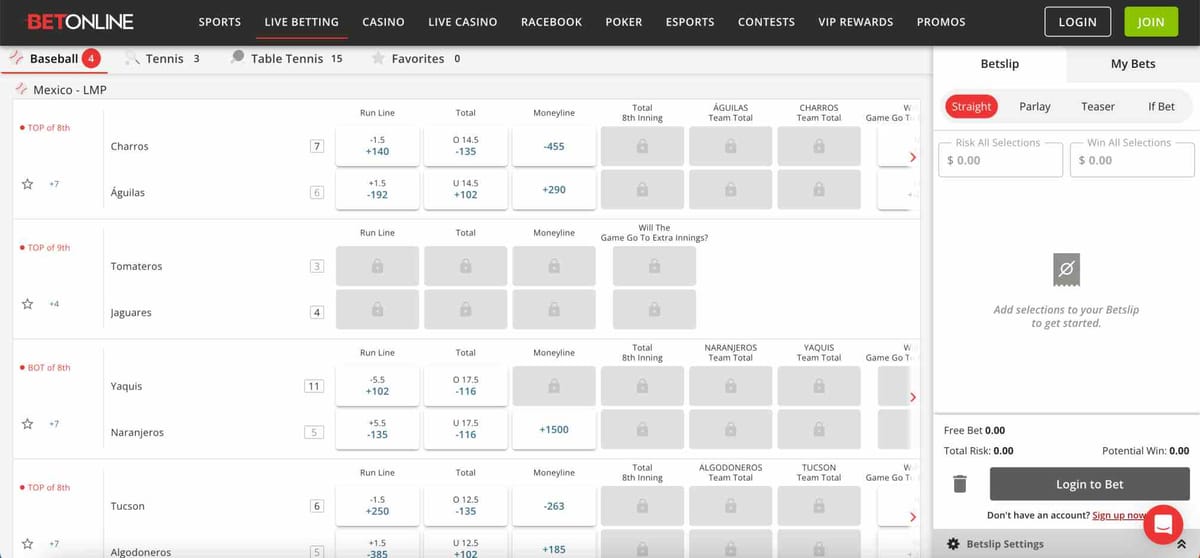Open the VIP Rewards page

click(x=855, y=22)
